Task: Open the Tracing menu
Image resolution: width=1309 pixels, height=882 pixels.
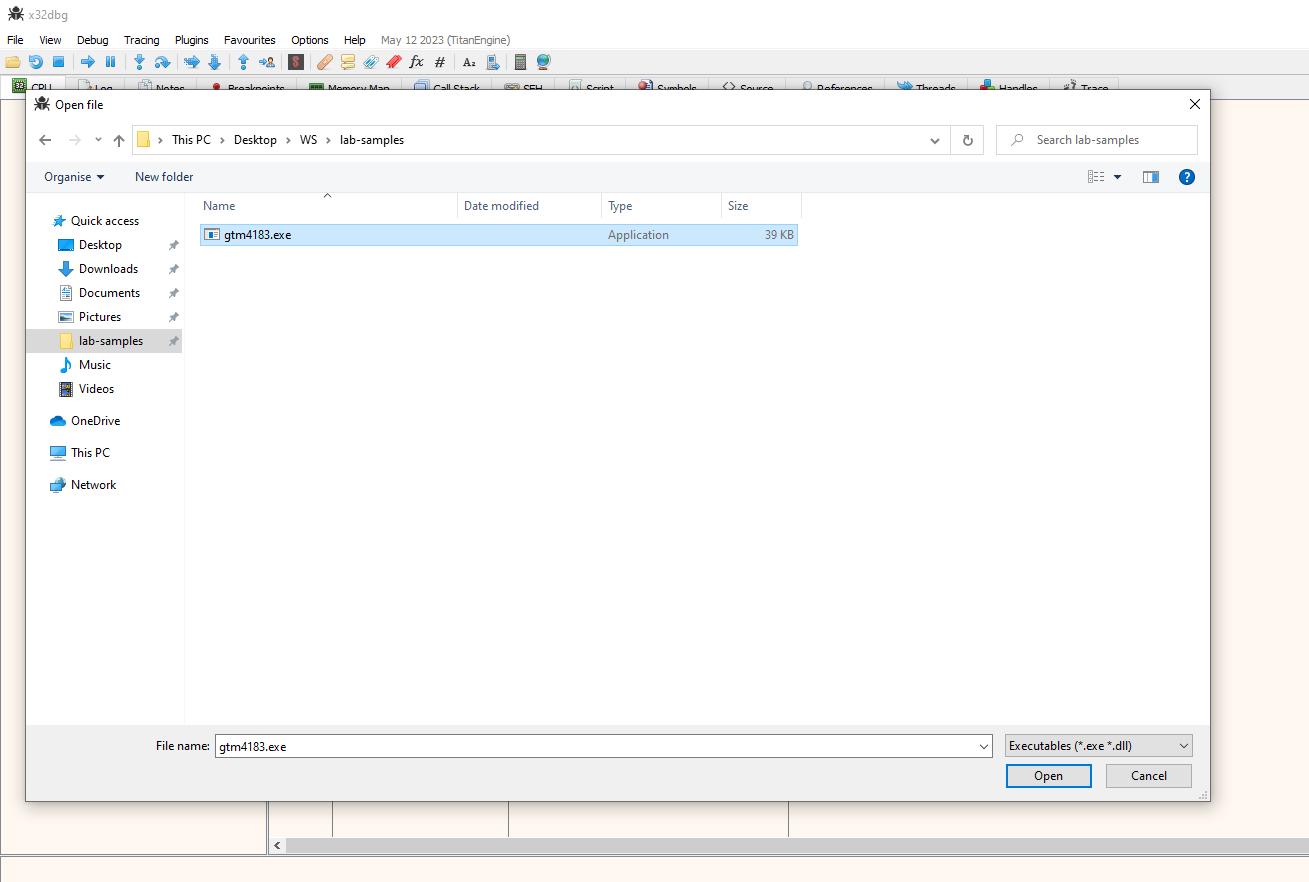Action: (141, 40)
